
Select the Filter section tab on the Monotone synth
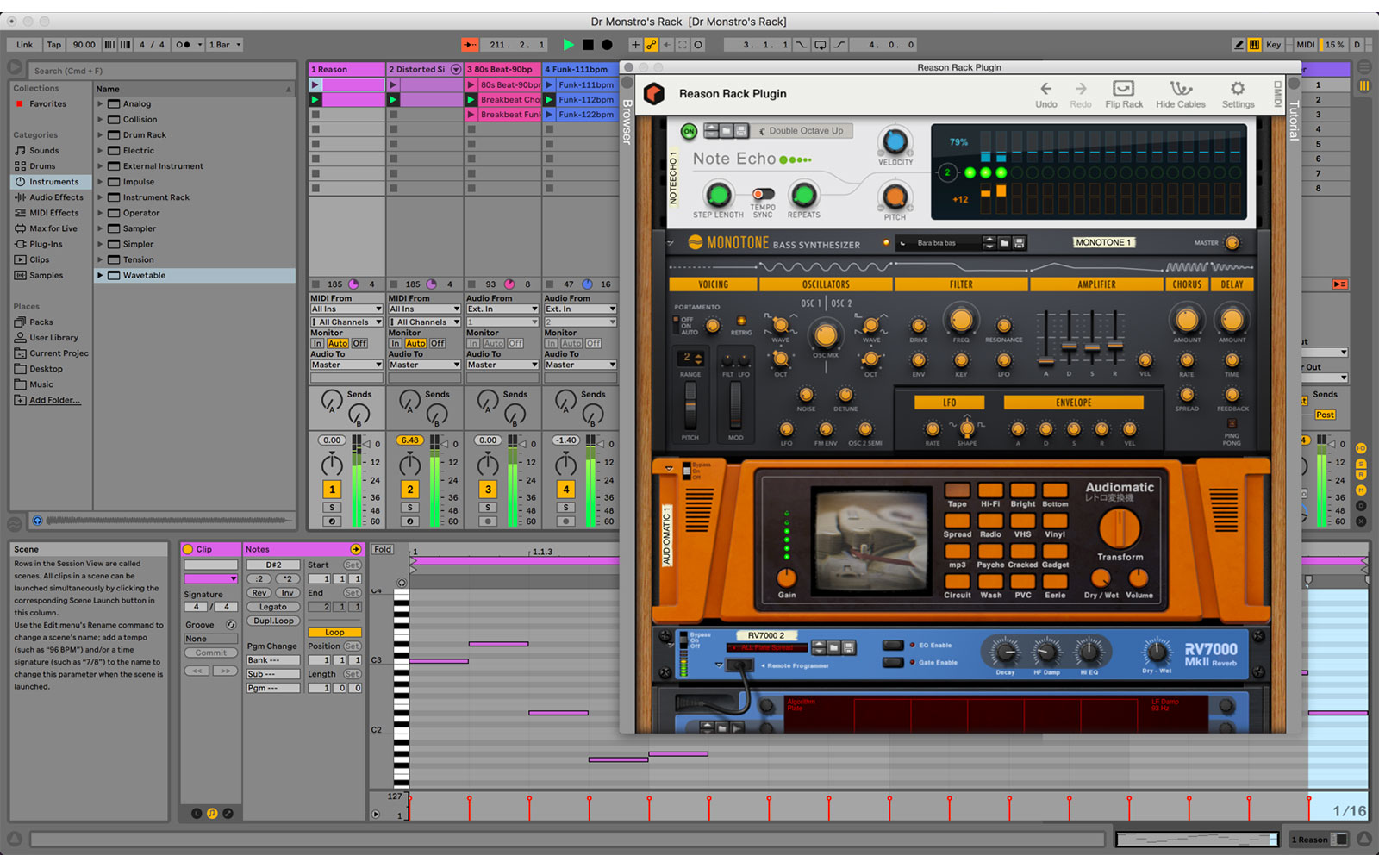[x=962, y=284]
